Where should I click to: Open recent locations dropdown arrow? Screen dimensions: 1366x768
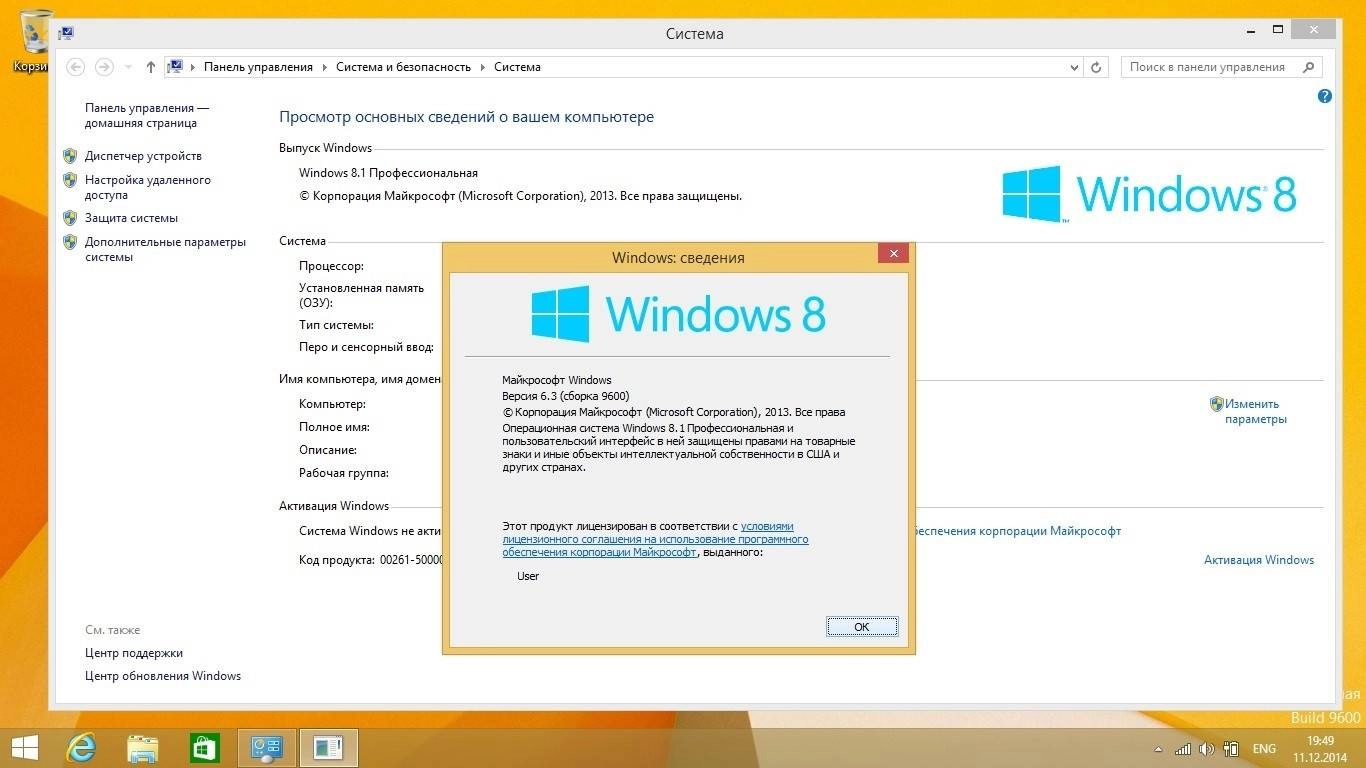pos(128,67)
